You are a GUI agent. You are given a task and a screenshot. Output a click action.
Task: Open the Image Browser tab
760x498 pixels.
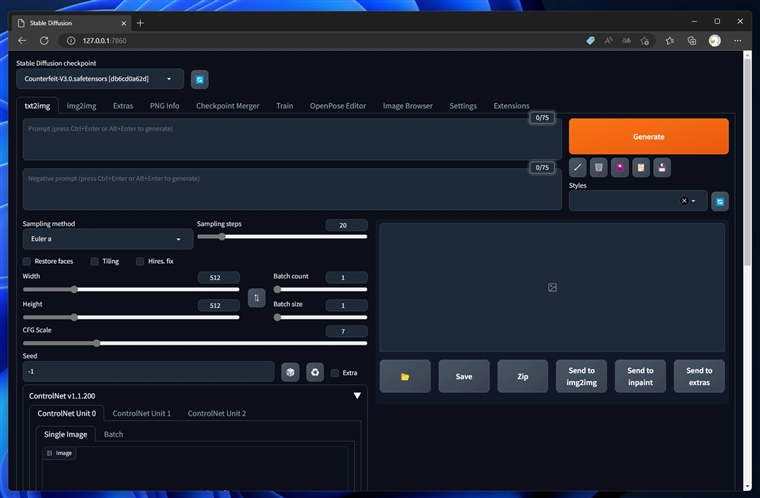408,106
